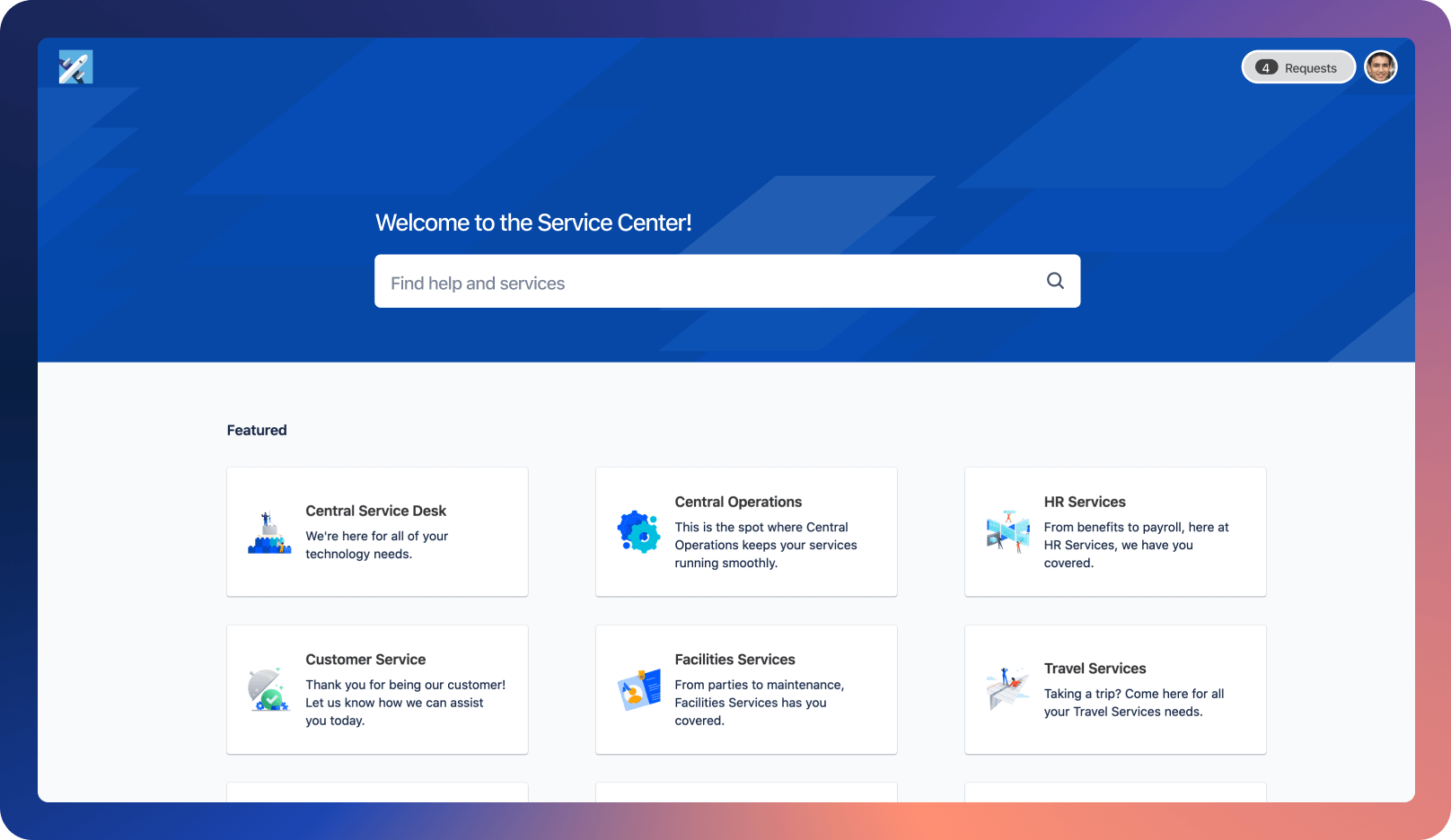This screenshot has height=840, width=1451.
Task: Open the Facilities Services card
Action: [x=745, y=689]
